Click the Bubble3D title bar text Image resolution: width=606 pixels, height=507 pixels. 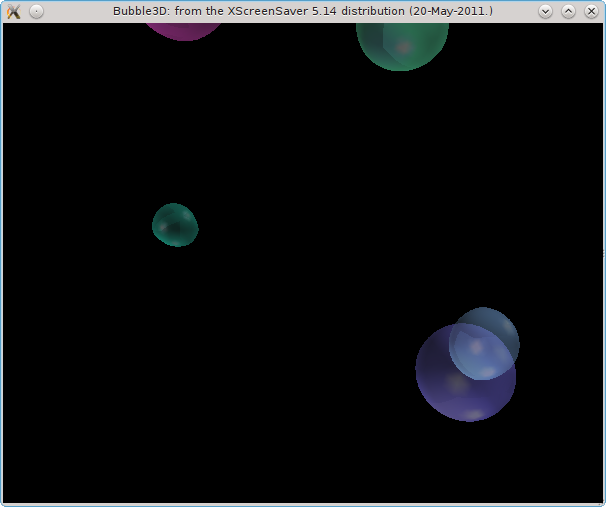[302, 11]
